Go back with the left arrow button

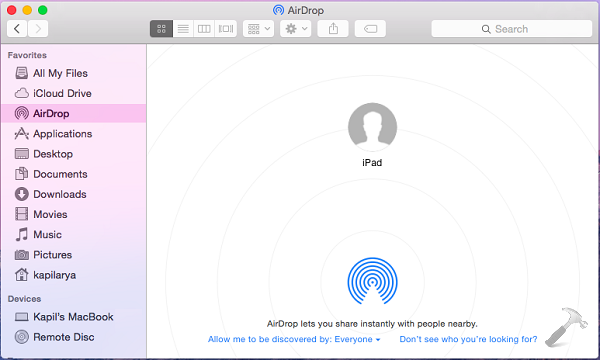click(x=17, y=29)
